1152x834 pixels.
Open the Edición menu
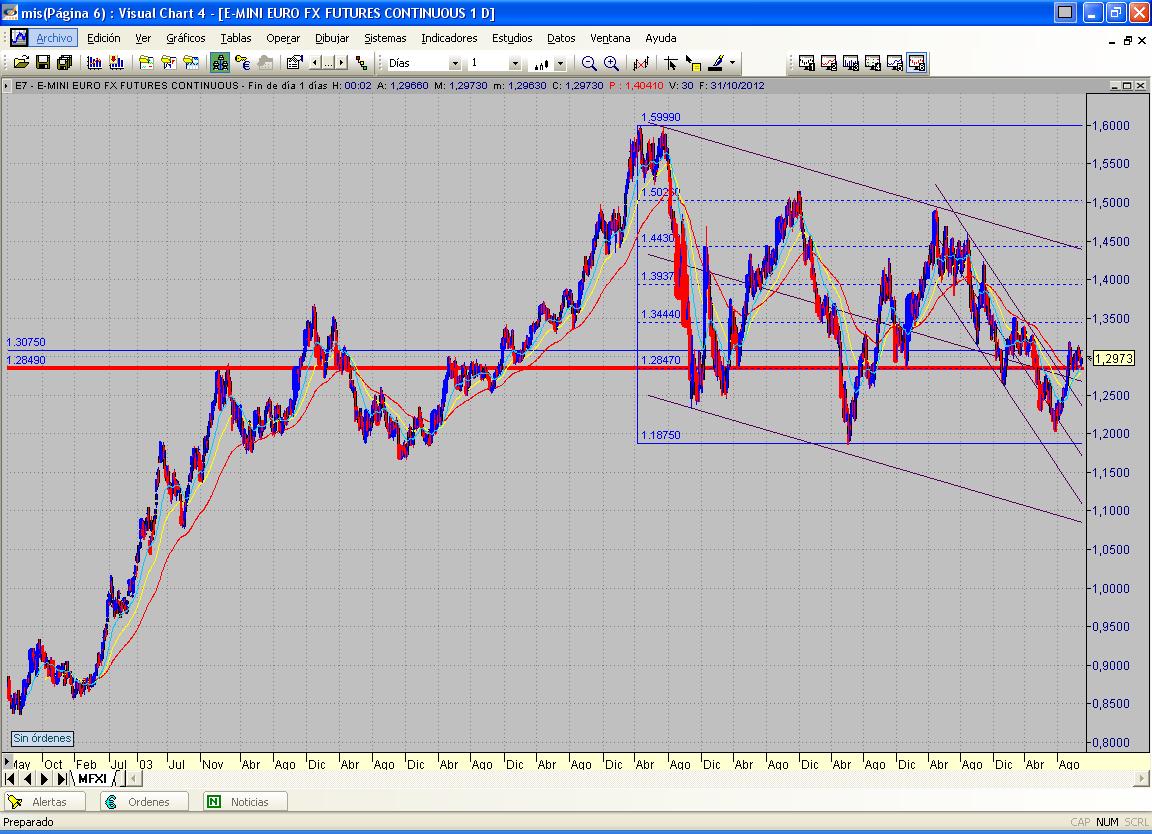104,38
